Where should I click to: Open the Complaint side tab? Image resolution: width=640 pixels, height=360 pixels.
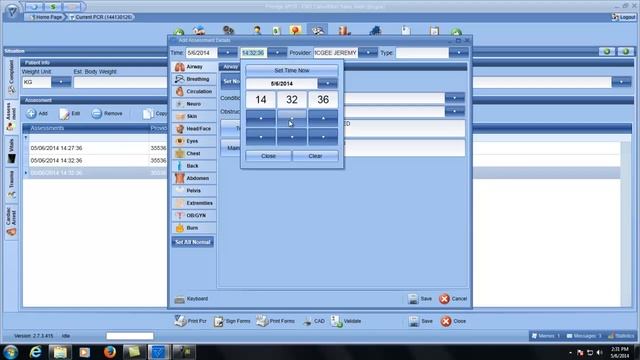[x=11, y=77]
